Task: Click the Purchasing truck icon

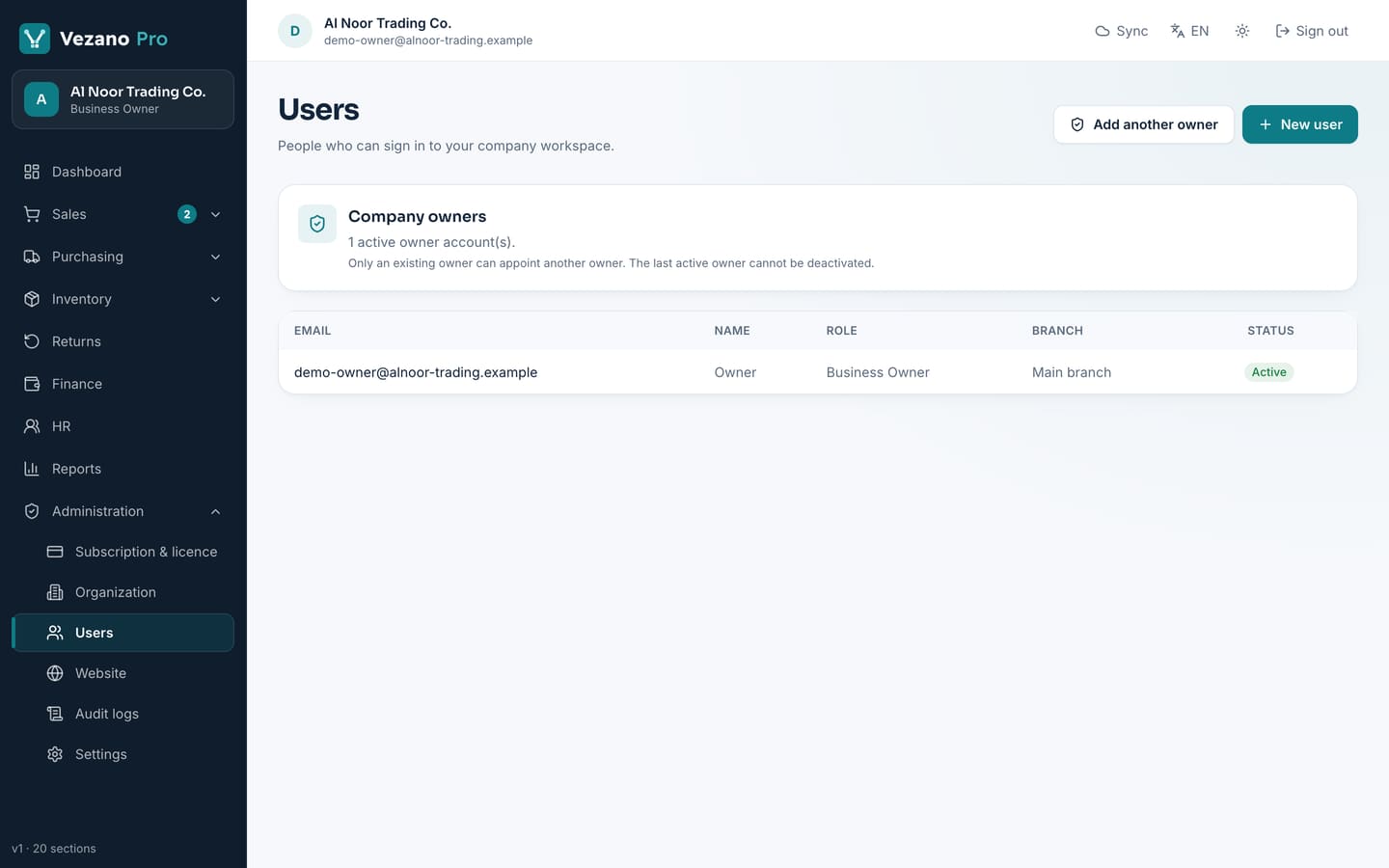Action: point(32,257)
